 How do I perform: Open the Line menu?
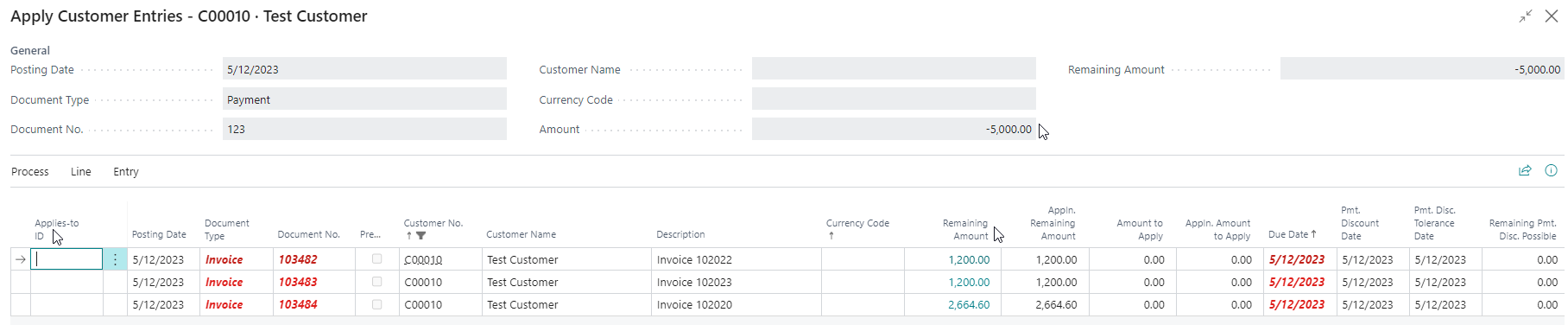[81, 172]
